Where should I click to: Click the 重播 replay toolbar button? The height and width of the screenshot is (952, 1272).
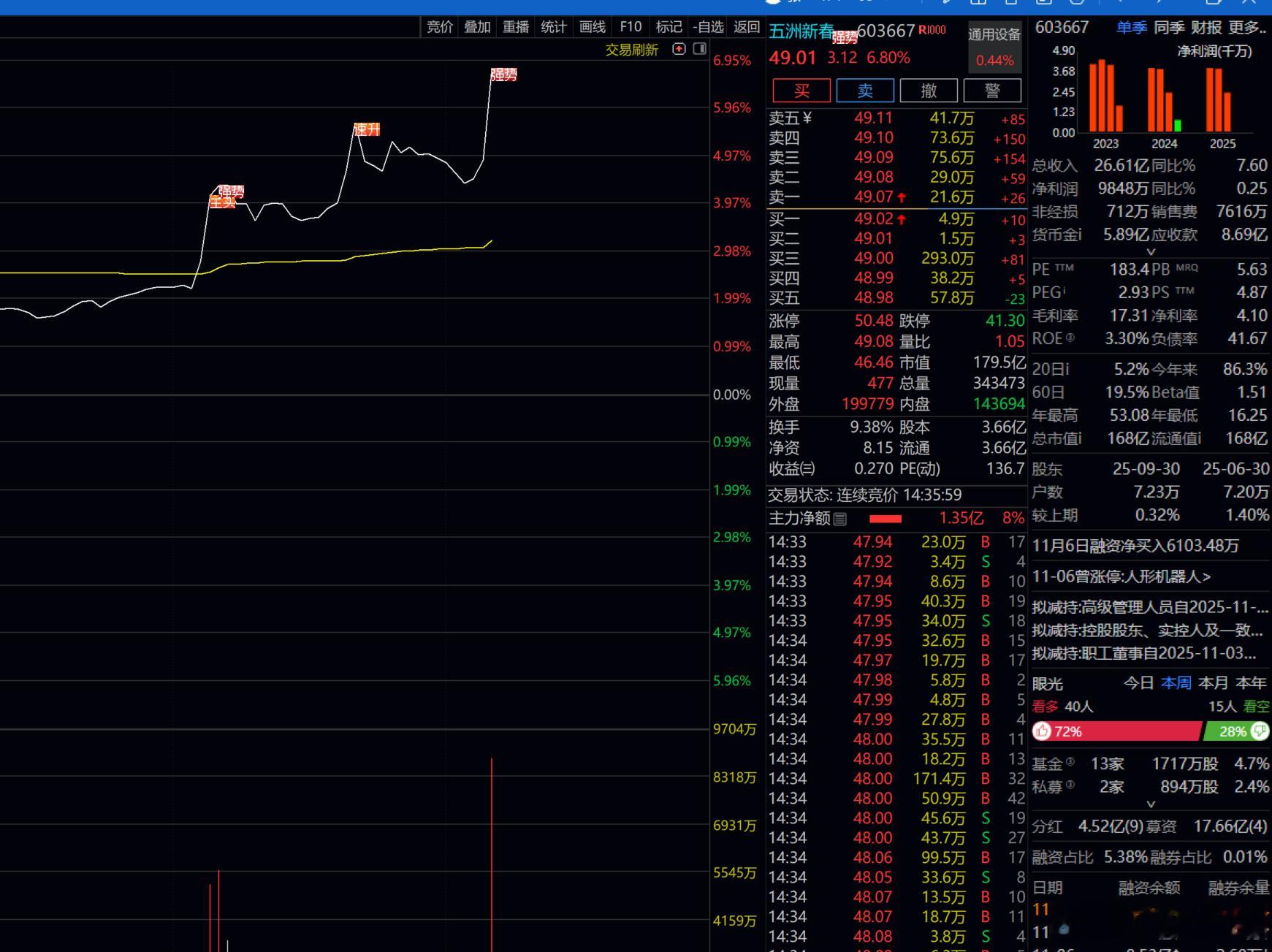[516, 27]
